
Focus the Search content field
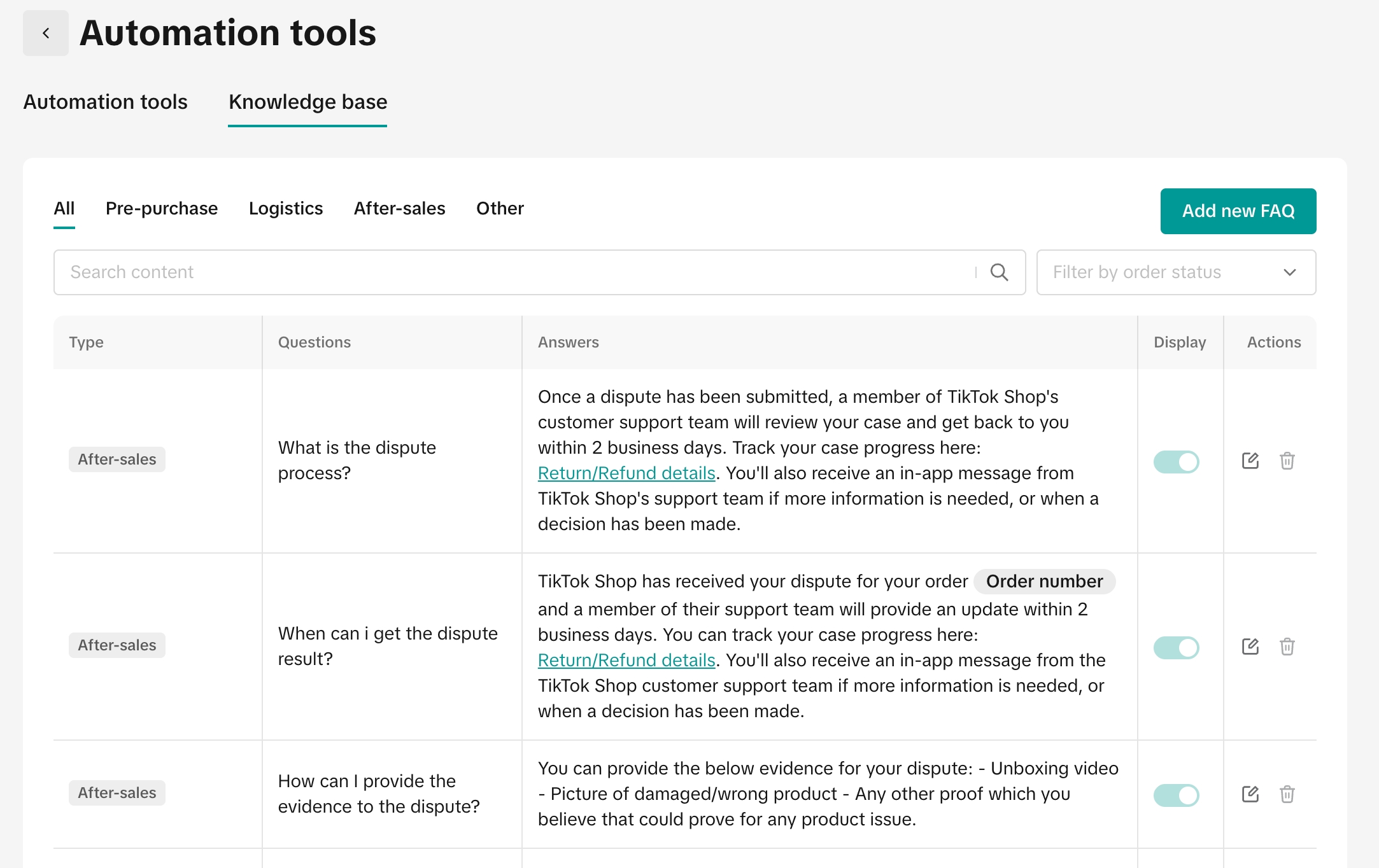click(509, 272)
